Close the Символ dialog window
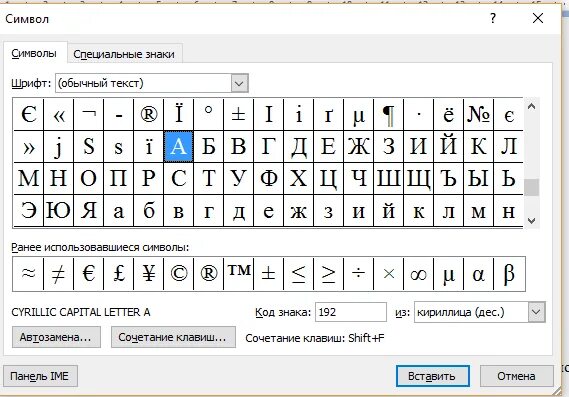The height and width of the screenshot is (397, 569). click(538, 18)
